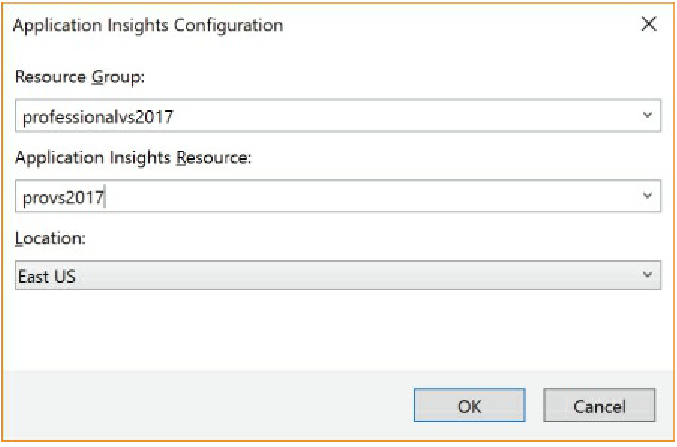677x447 pixels.
Task: Select the East US location value
Action: [47, 276]
